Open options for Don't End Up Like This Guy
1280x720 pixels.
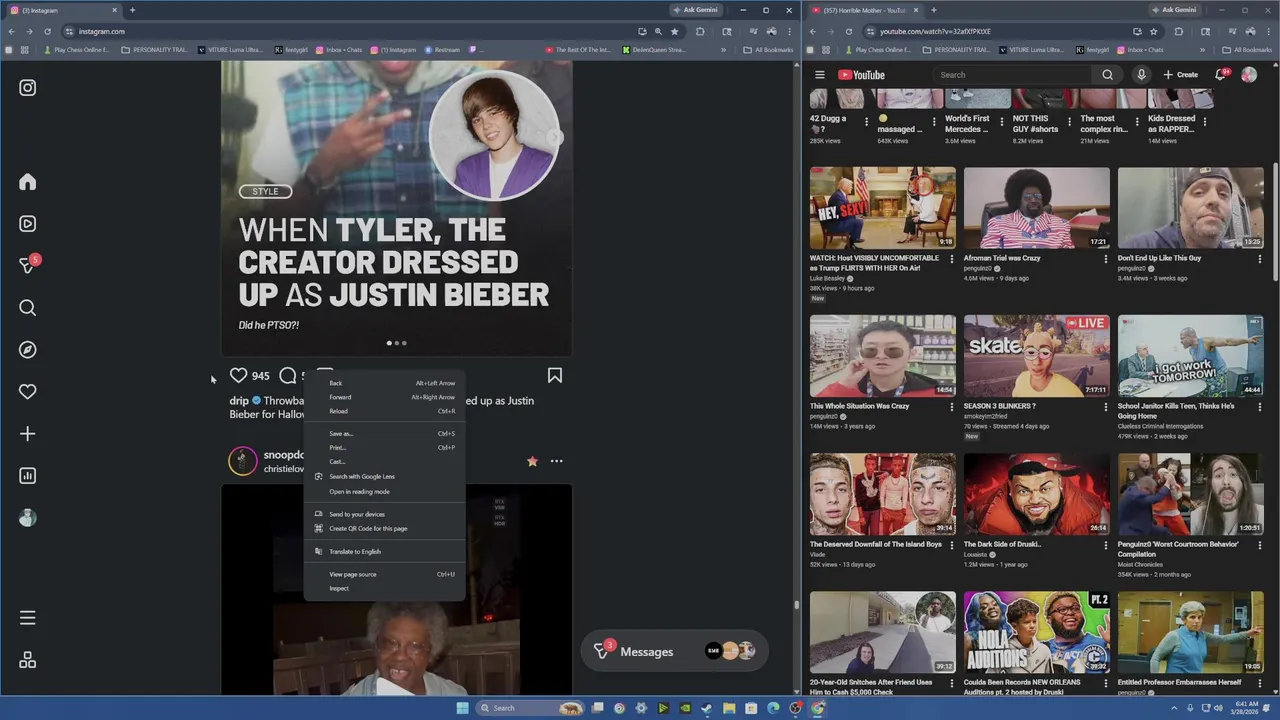1259,258
